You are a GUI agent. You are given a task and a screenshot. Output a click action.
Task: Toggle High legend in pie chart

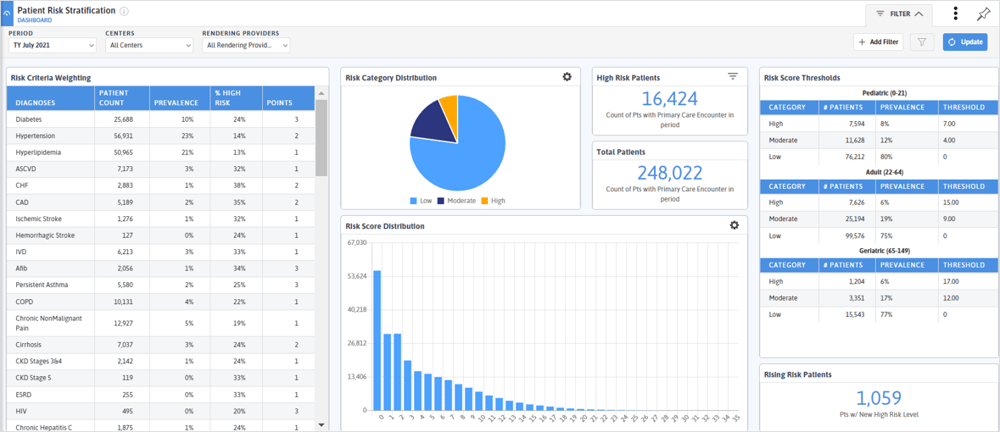point(493,200)
